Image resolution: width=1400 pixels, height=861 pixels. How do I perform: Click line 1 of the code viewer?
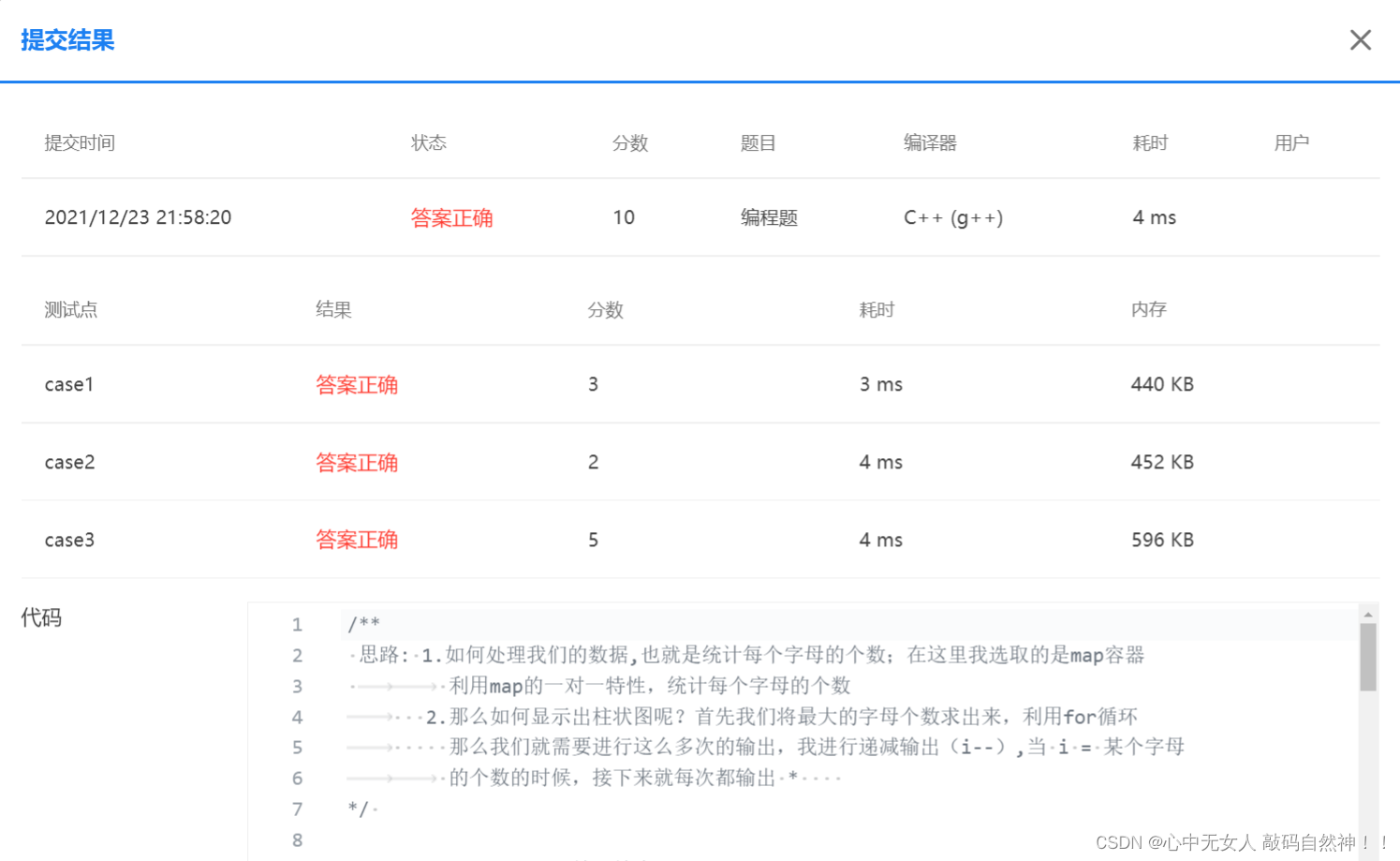[367, 623]
